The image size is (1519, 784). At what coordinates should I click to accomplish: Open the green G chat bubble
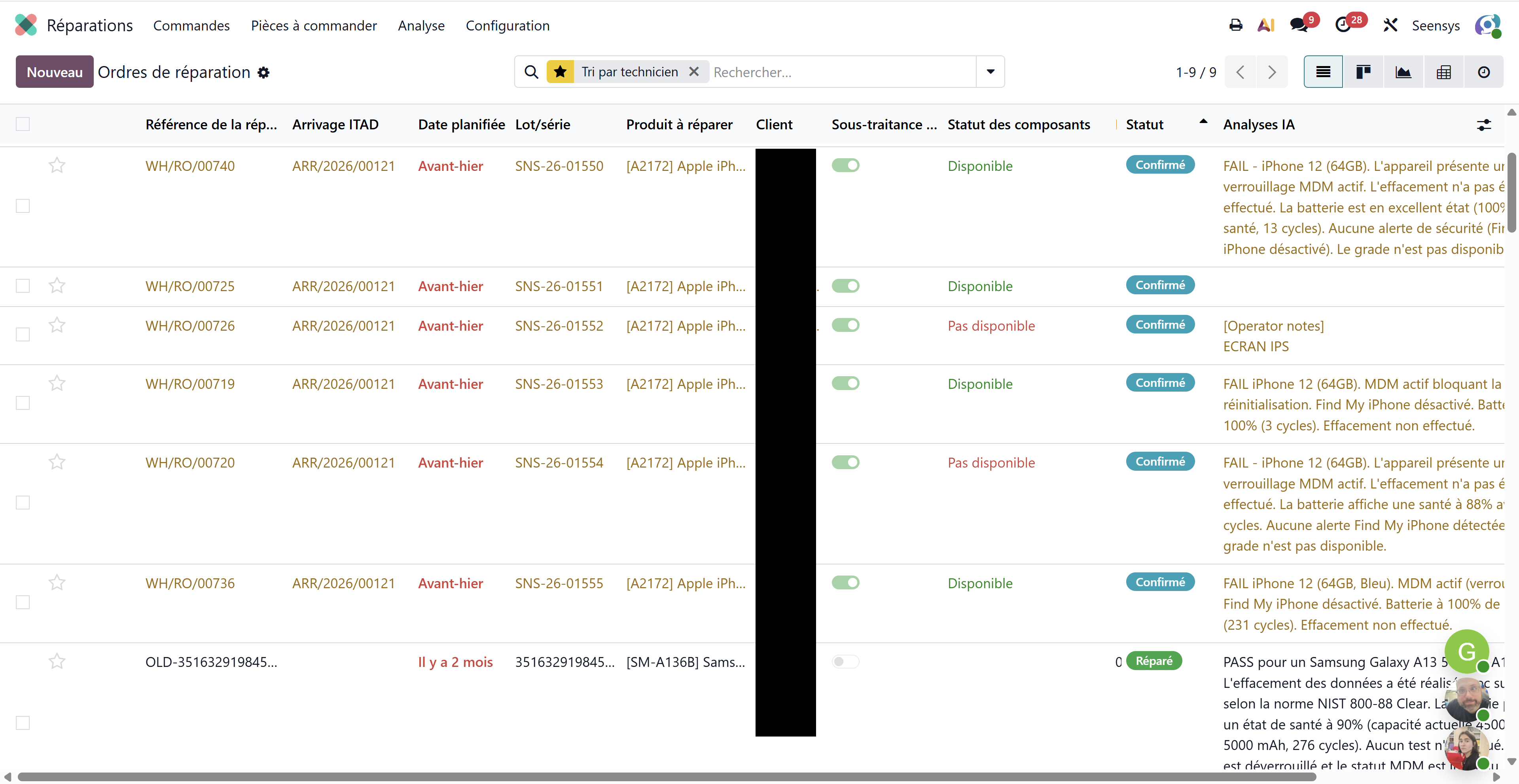click(x=1466, y=651)
